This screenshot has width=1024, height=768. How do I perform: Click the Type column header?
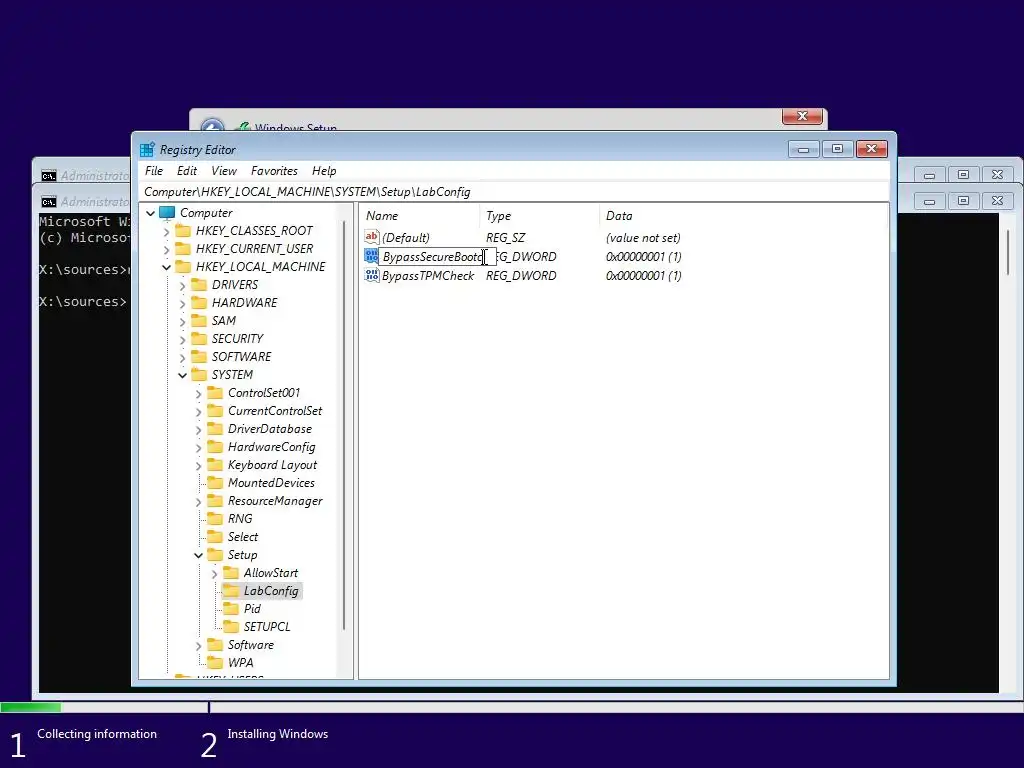click(539, 216)
